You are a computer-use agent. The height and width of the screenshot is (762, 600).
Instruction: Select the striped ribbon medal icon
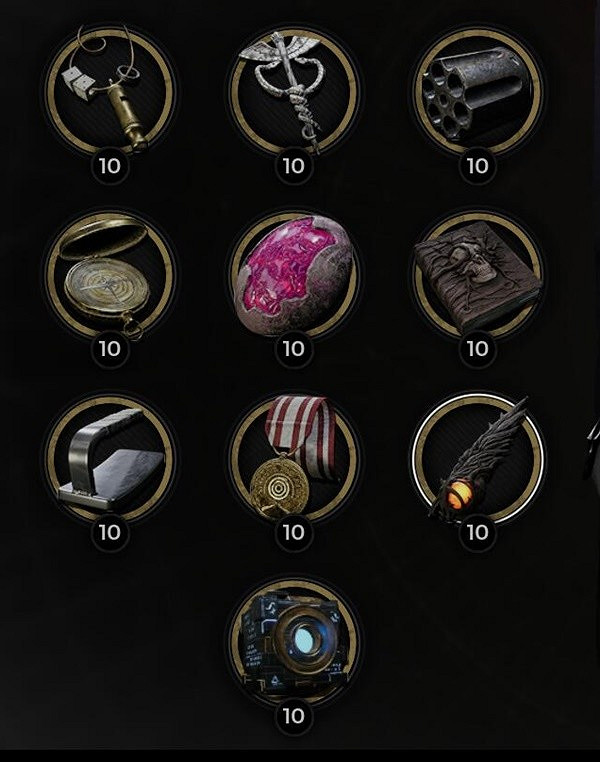[x=293, y=458]
